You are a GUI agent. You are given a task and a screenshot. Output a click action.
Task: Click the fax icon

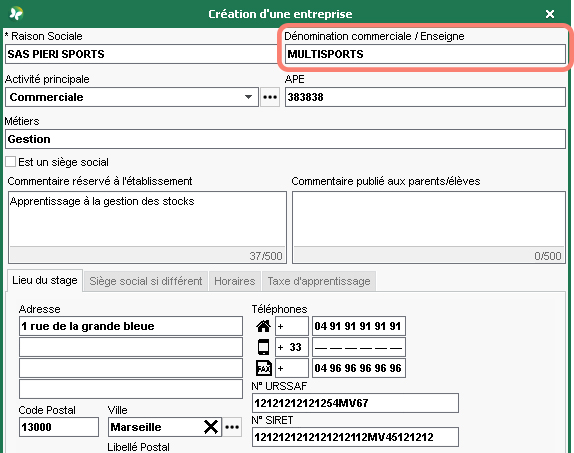(263, 368)
